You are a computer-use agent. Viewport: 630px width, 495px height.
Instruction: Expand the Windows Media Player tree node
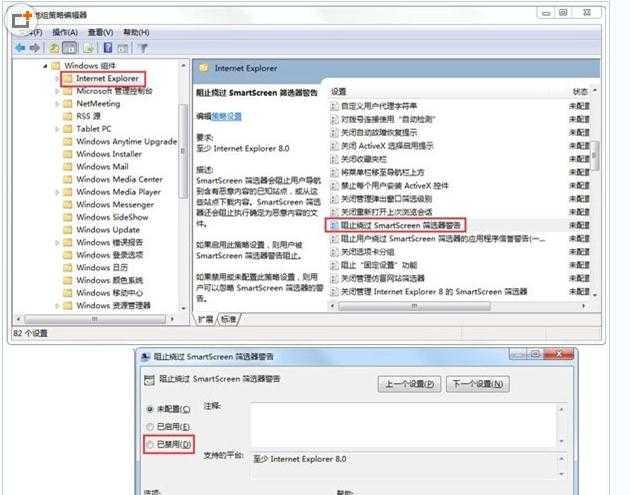[x=57, y=192]
